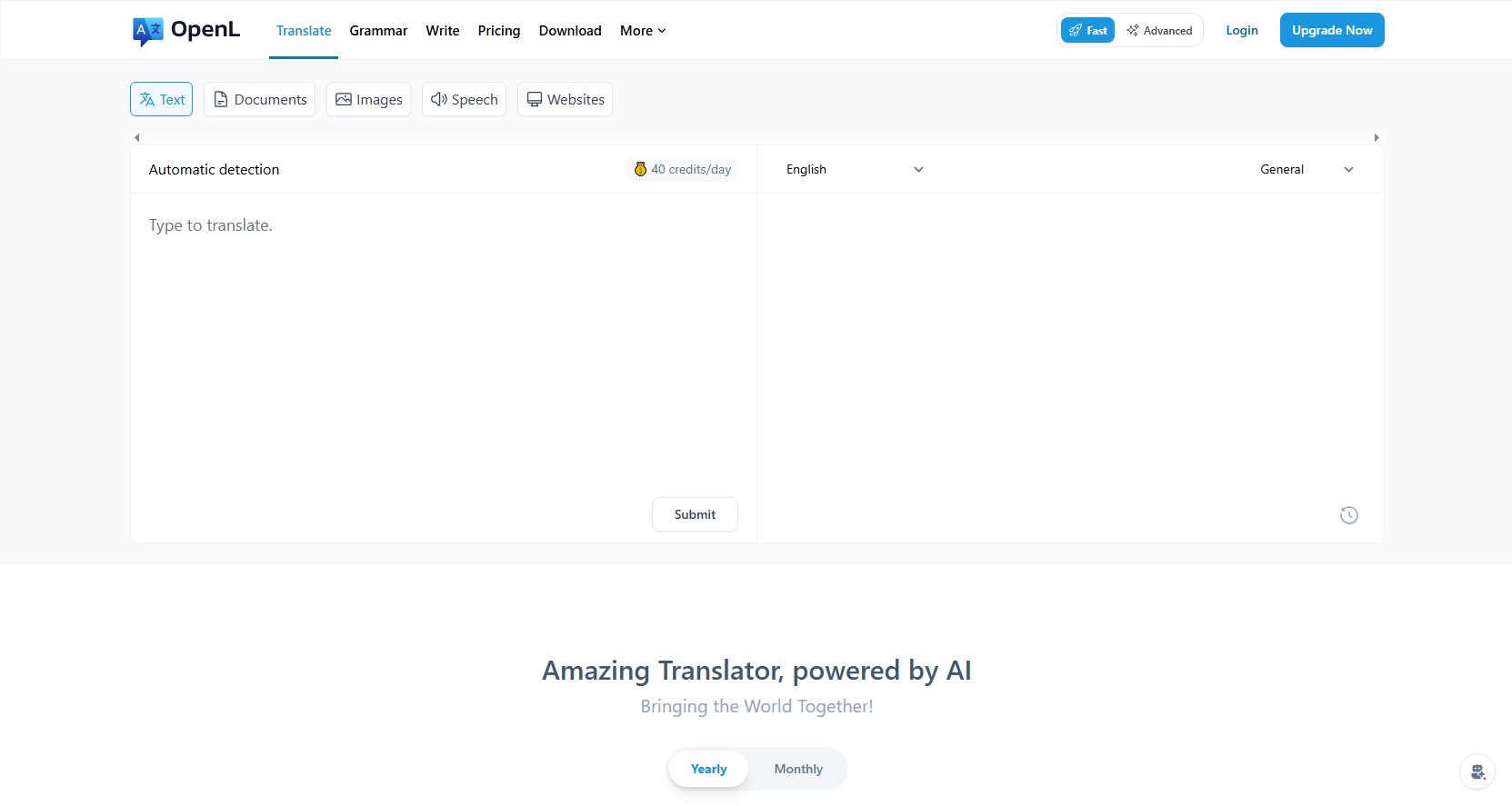
Task: Switch to Advanced translation mode
Action: point(1159,30)
